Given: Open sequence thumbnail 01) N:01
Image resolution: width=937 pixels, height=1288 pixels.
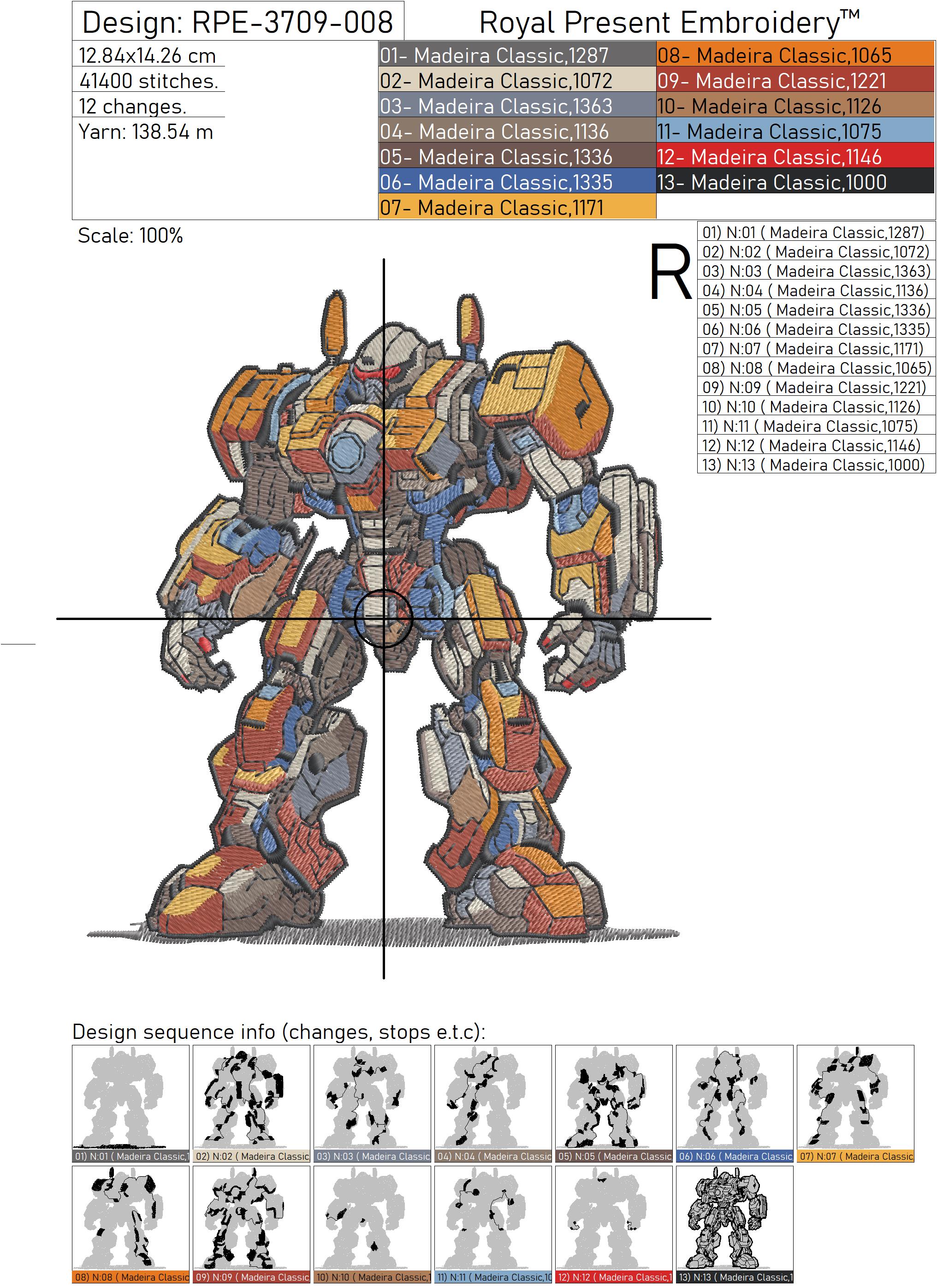Looking at the screenshot, I should click(x=130, y=1104).
